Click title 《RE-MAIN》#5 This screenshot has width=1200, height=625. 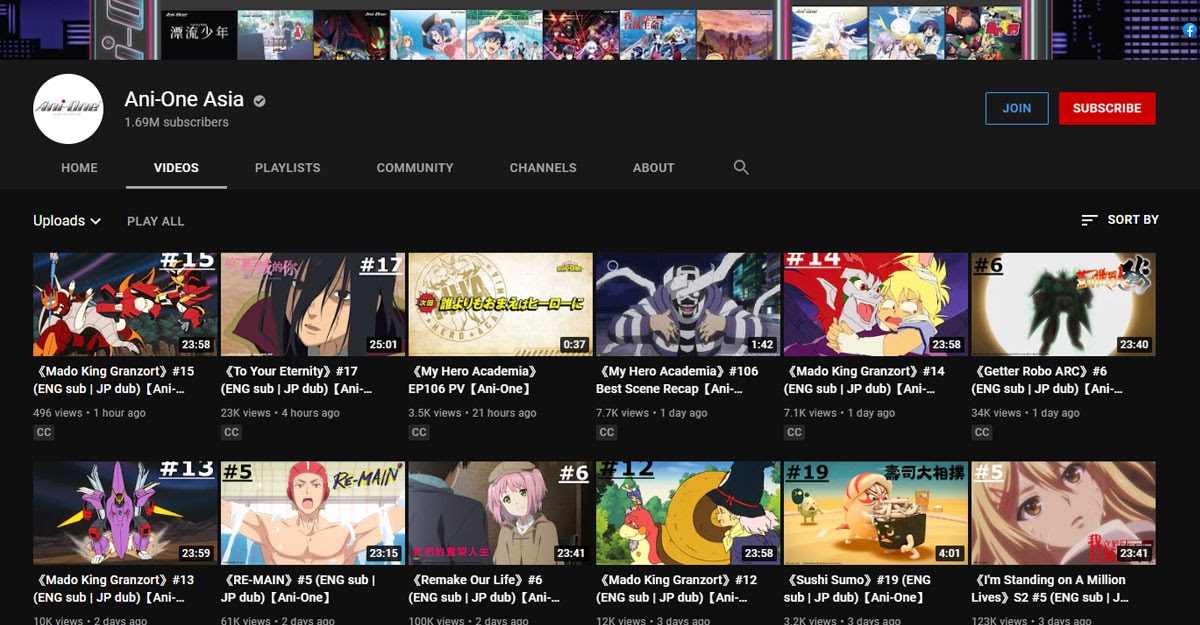point(299,589)
